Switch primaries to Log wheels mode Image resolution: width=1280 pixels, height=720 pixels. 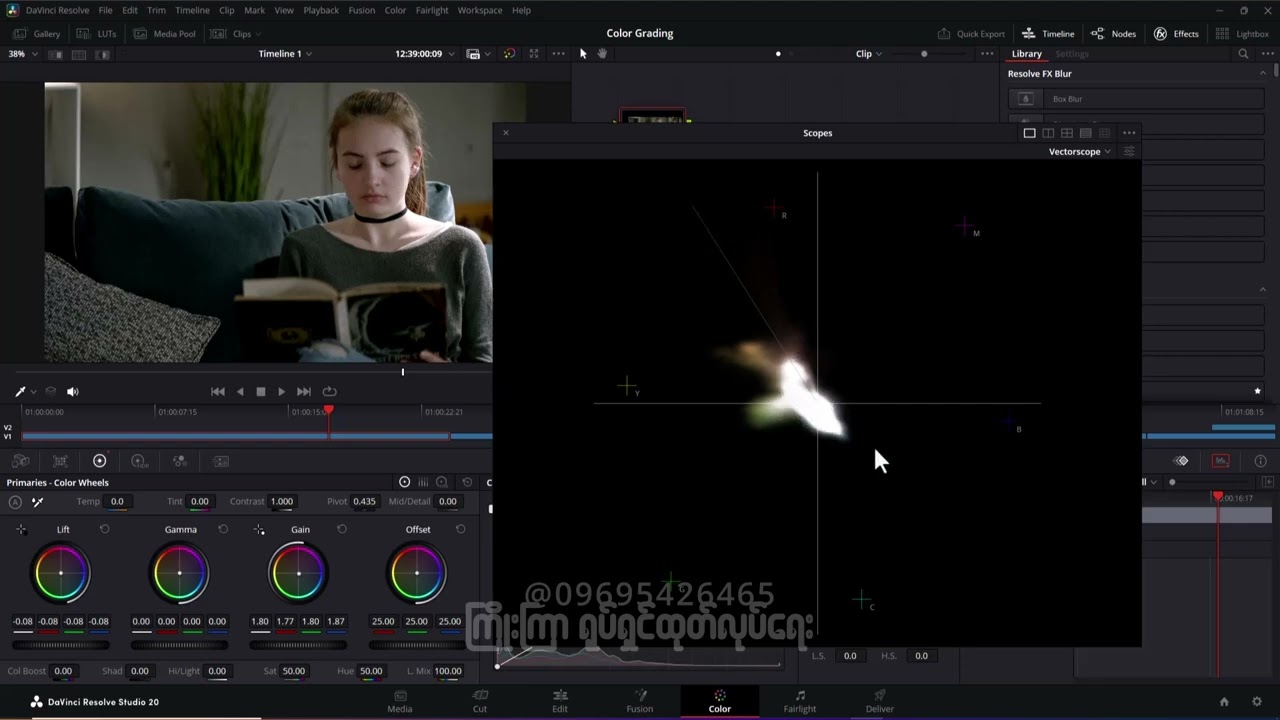point(441,482)
